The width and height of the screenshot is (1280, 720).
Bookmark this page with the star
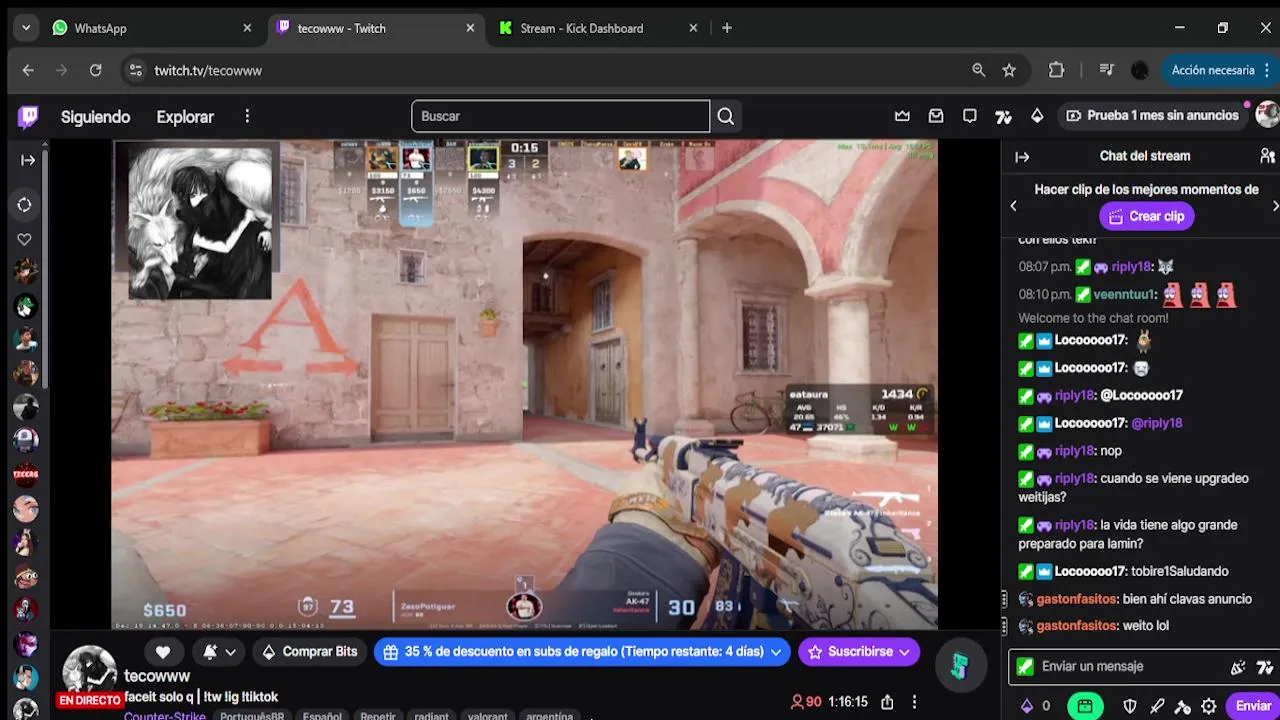(1009, 70)
